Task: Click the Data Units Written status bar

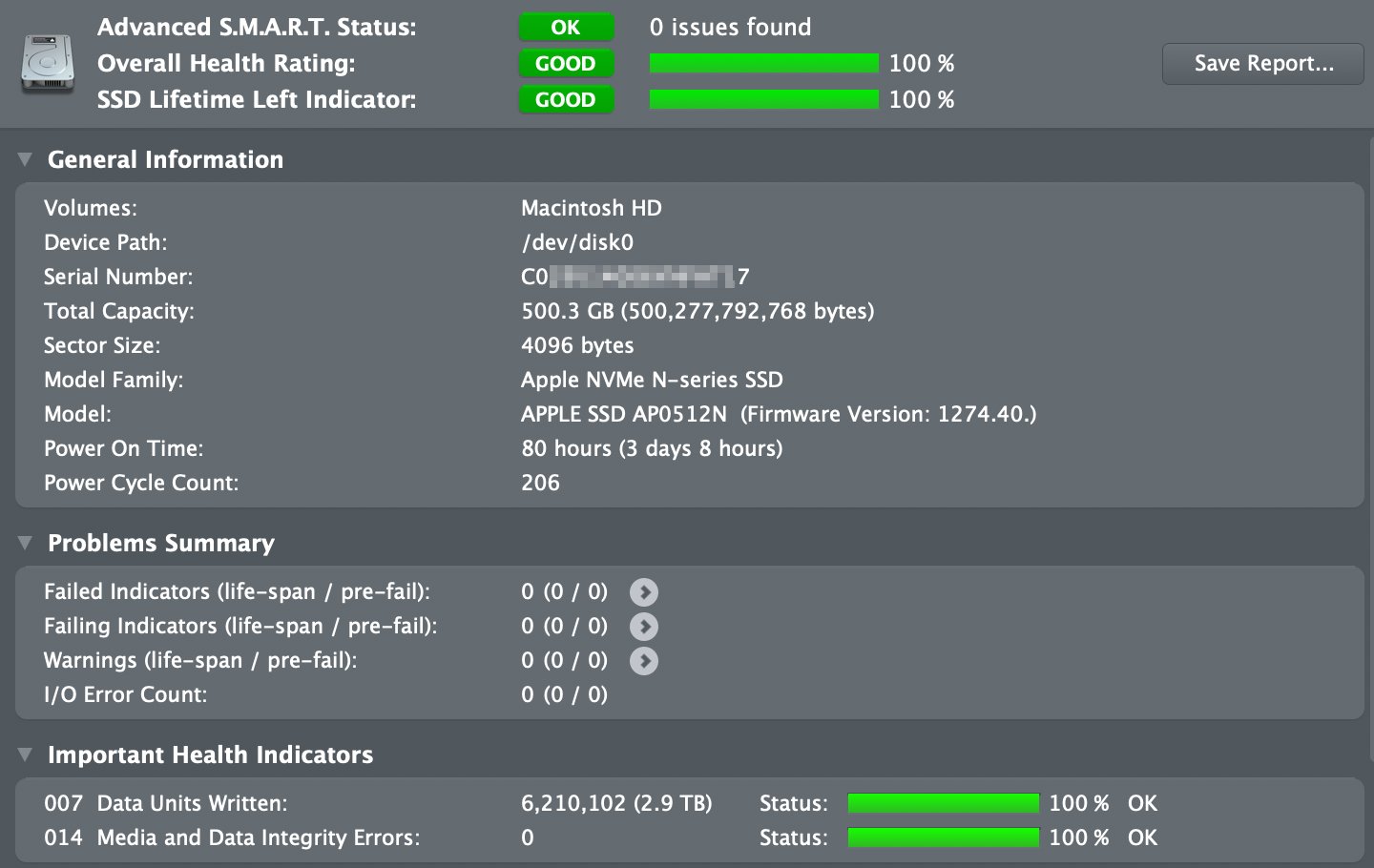Action: click(x=943, y=804)
